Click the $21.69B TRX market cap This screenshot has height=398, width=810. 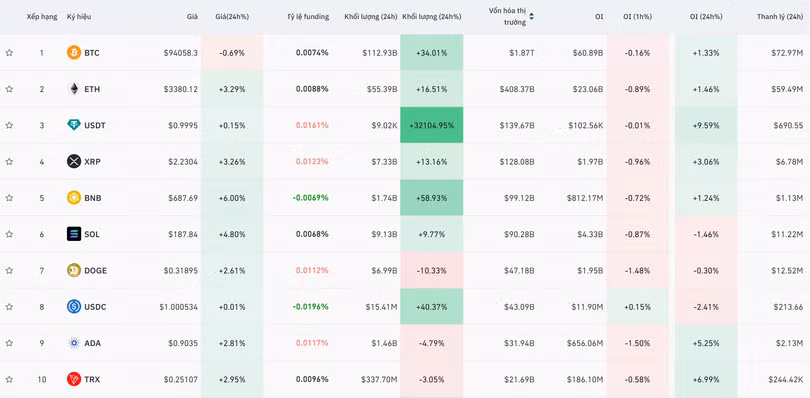pyautogui.click(x=519, y=379)
